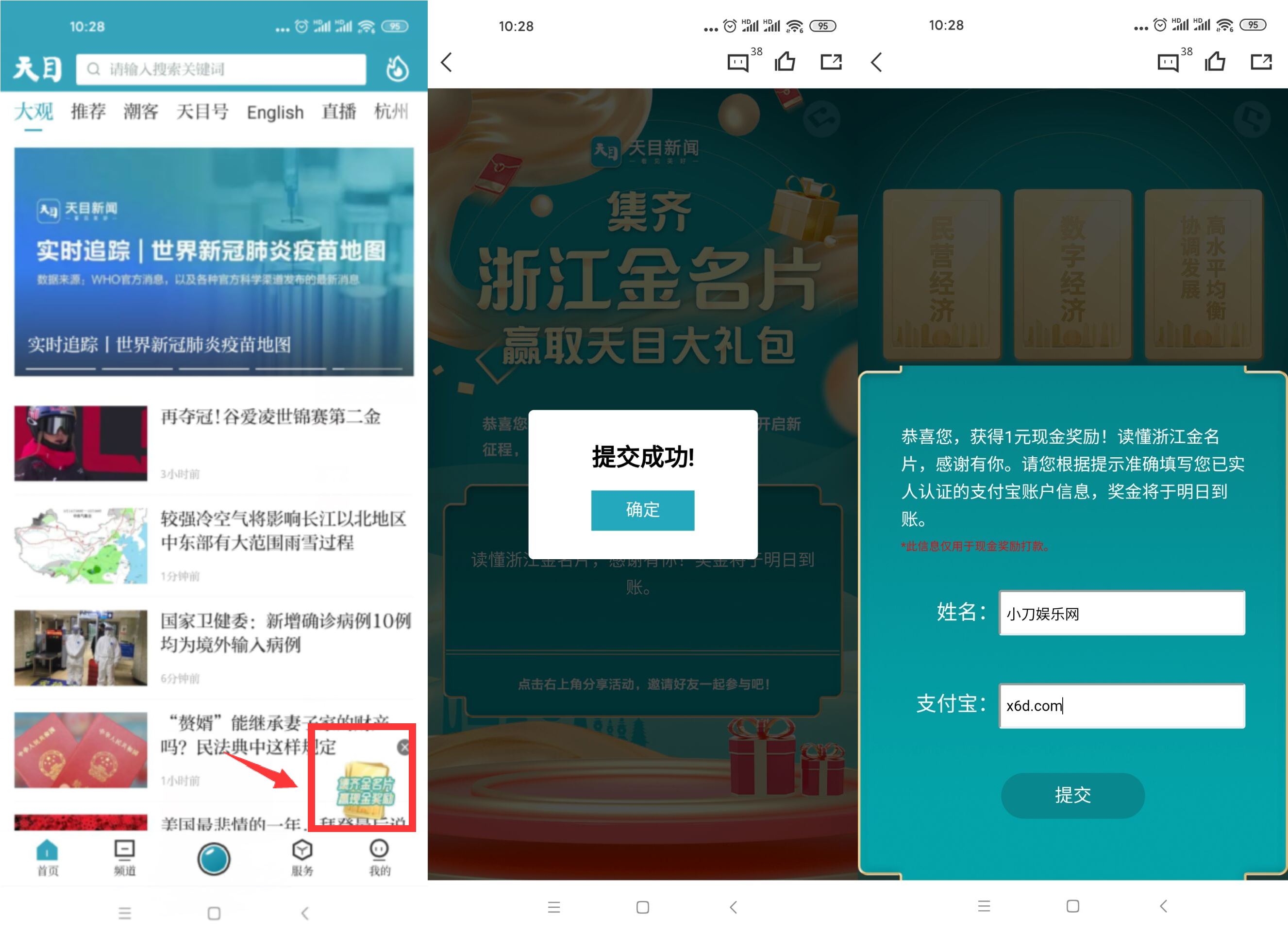Open comments (38) on right screen
The height and width of the screenshot is (932, 1288).
click(x=1174, y=60)
